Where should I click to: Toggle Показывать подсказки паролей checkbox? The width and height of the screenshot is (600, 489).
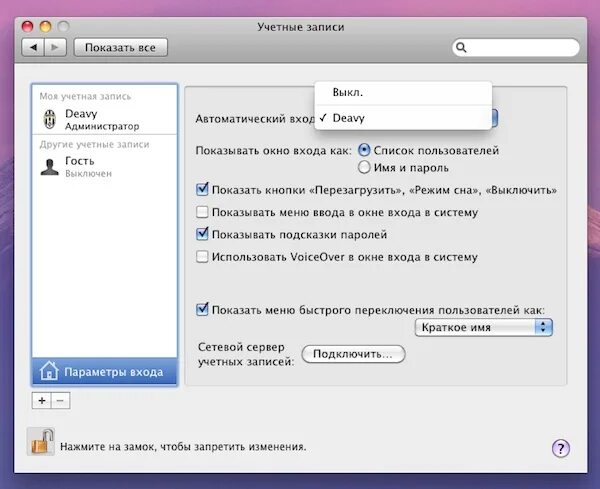[x=202, y=234]
